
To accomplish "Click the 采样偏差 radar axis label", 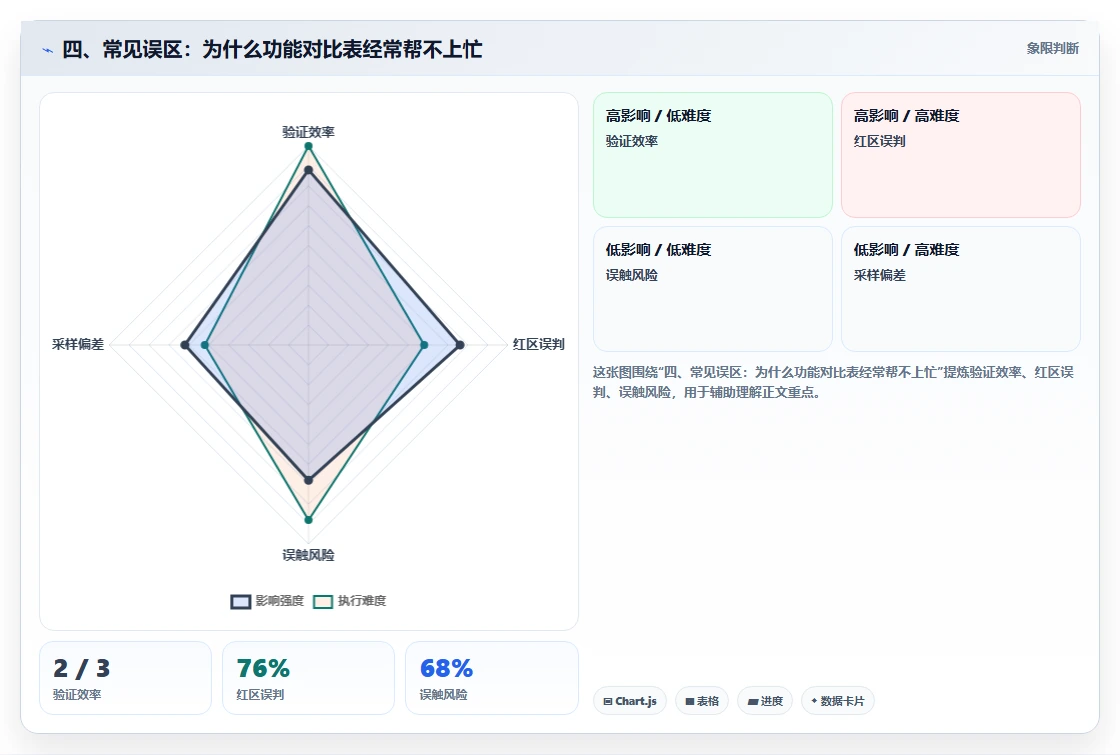I will pyautogui.click(x=78, y=344).
